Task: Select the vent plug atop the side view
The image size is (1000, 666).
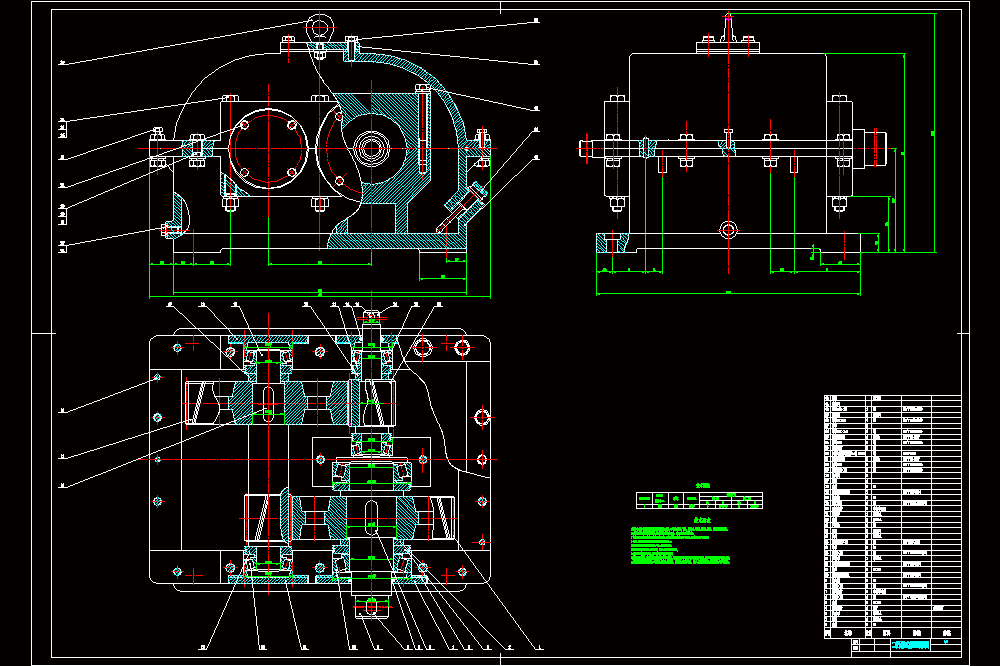Action: click(728, 29)
